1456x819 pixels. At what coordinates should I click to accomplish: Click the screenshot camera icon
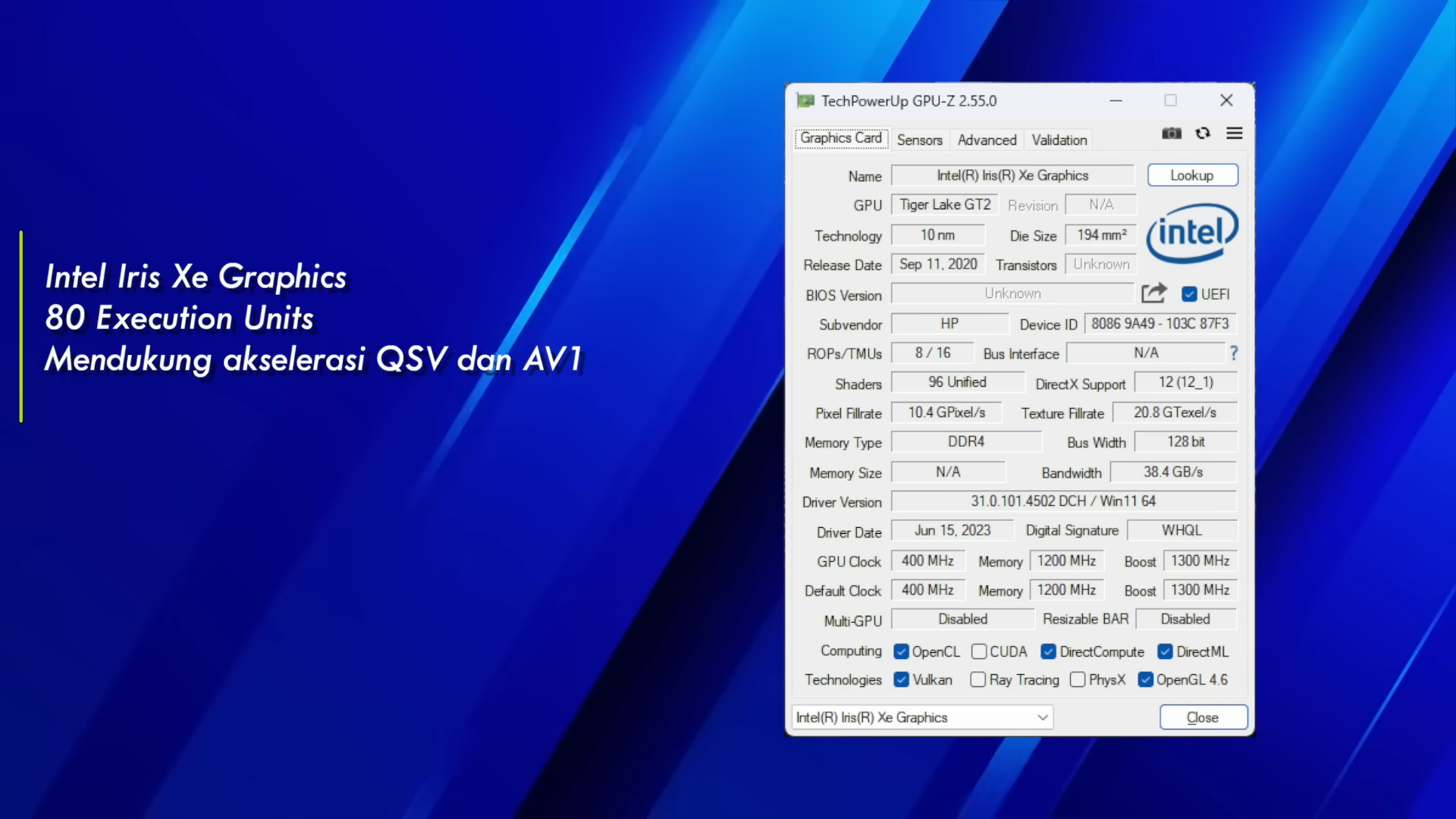(1172, 133)
